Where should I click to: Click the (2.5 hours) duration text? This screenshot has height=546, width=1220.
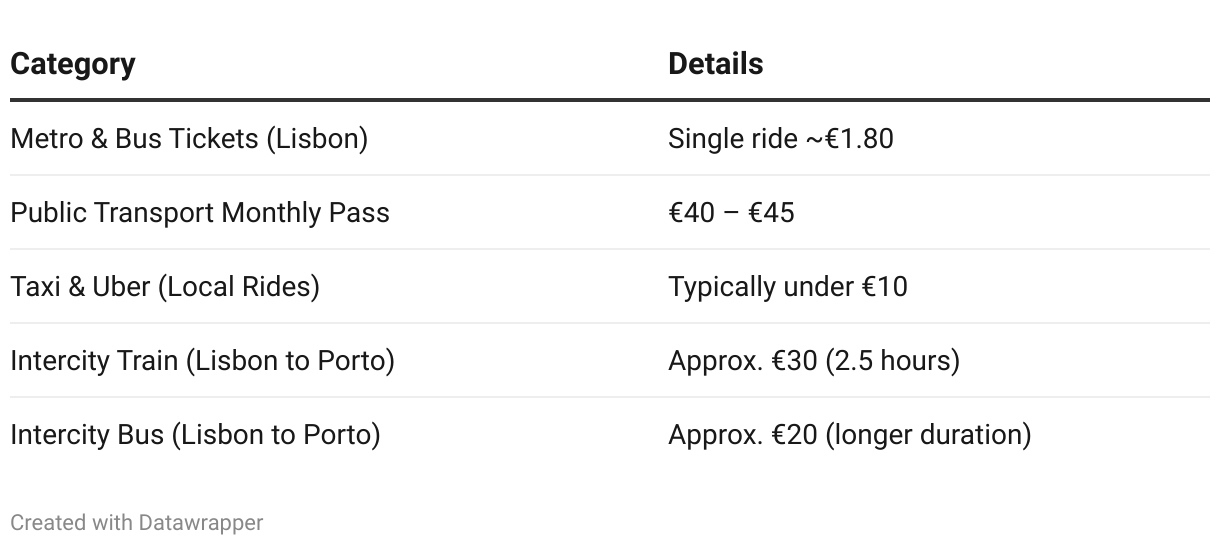coord(892,360)
